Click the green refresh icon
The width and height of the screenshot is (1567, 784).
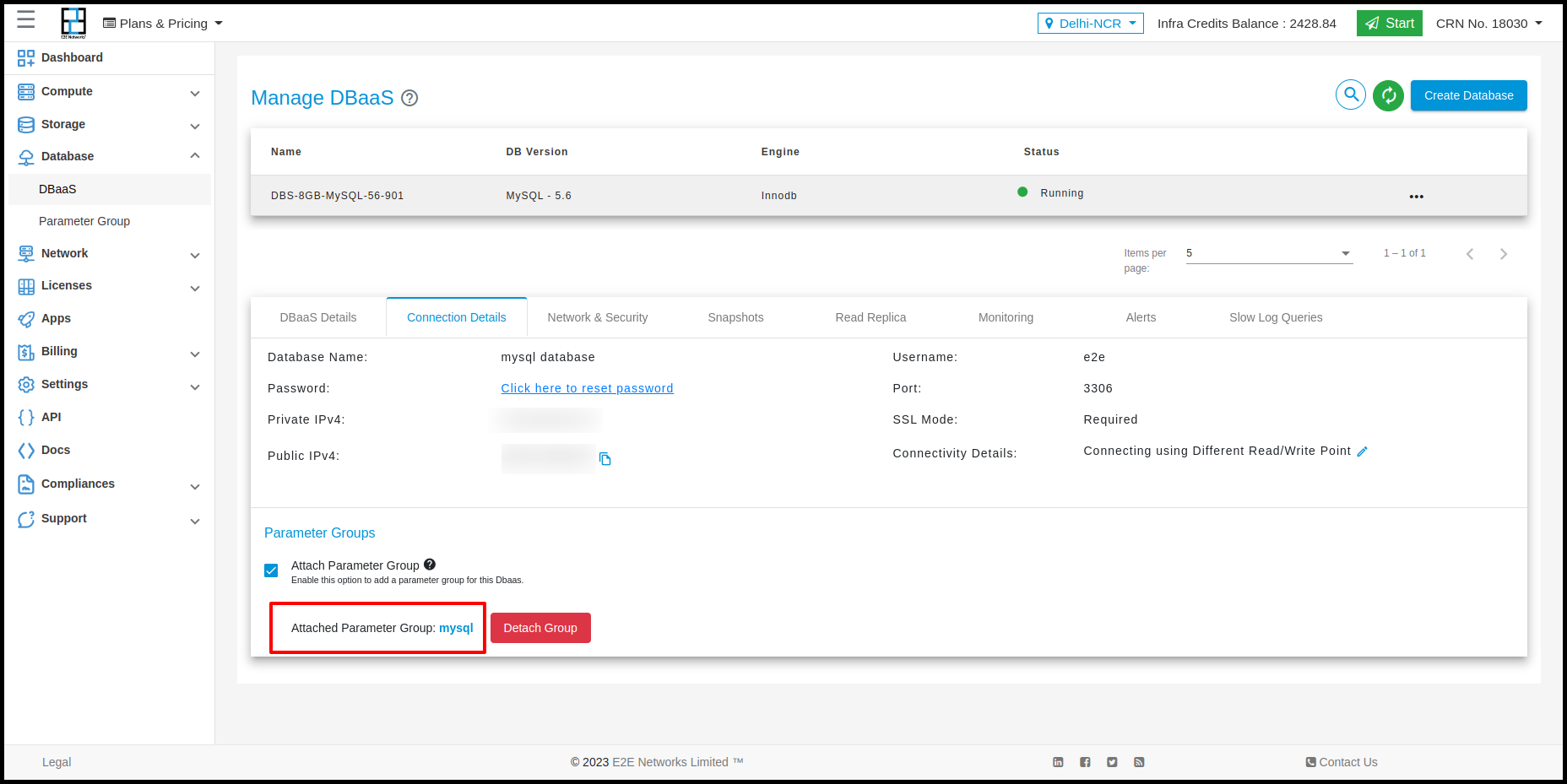[1388, 95]
